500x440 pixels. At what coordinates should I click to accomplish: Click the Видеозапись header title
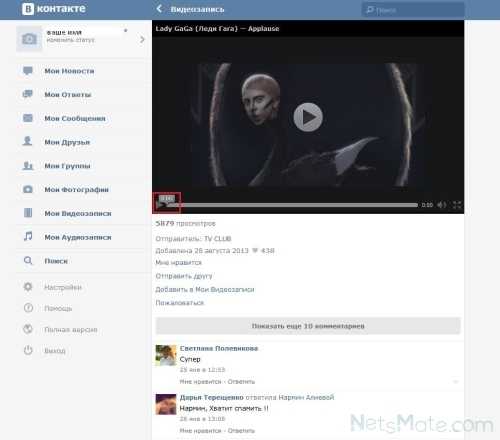click(197, 9)
